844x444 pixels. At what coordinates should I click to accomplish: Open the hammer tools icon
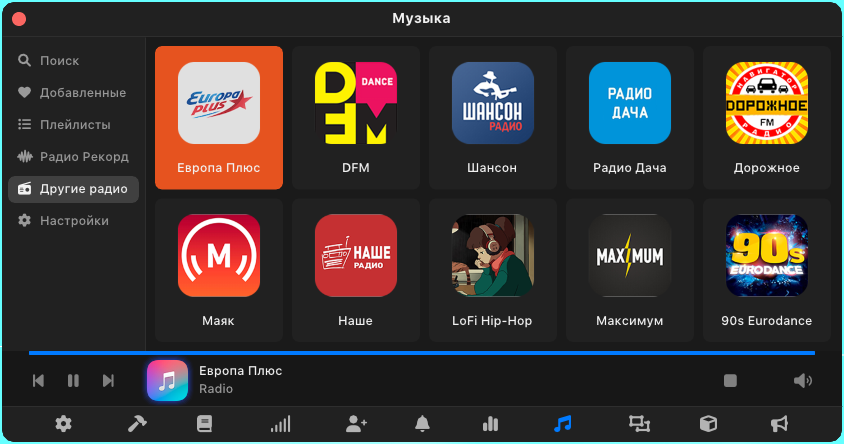(137, 424)
